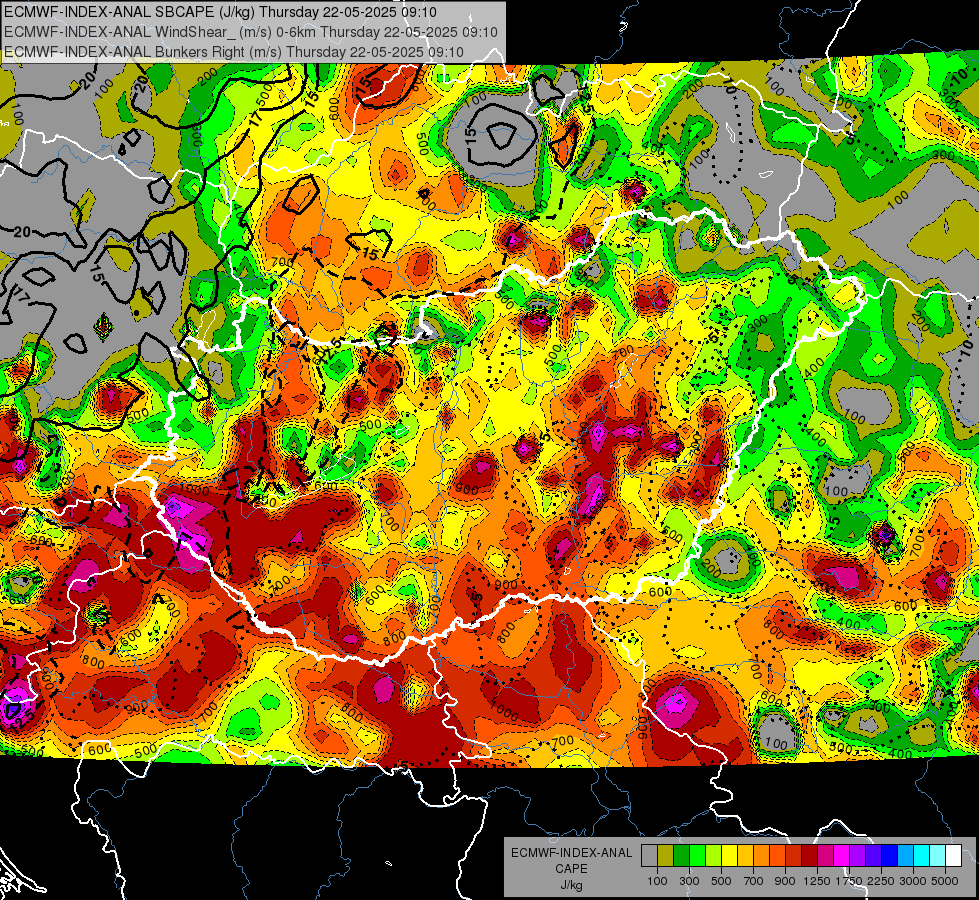Click ECMWF-INDEX-ANAL label in the legend box
The width and height of the screenshot is (979, 900).
click(x=571, y=853)
